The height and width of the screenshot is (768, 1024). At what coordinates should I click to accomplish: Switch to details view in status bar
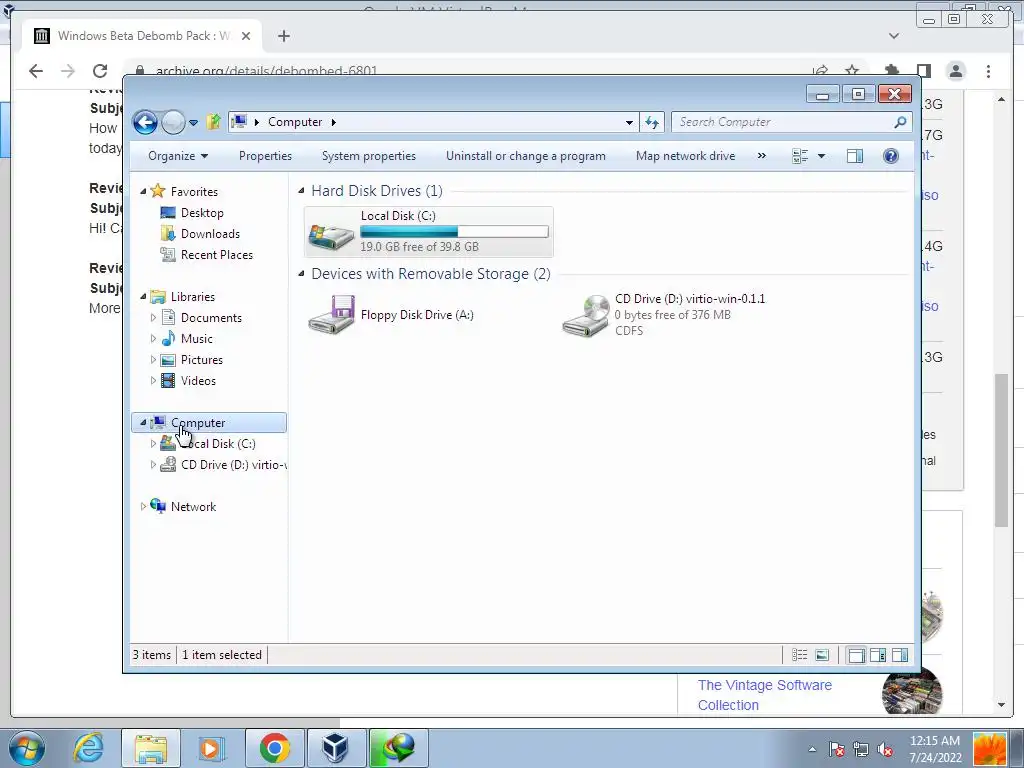799,655
